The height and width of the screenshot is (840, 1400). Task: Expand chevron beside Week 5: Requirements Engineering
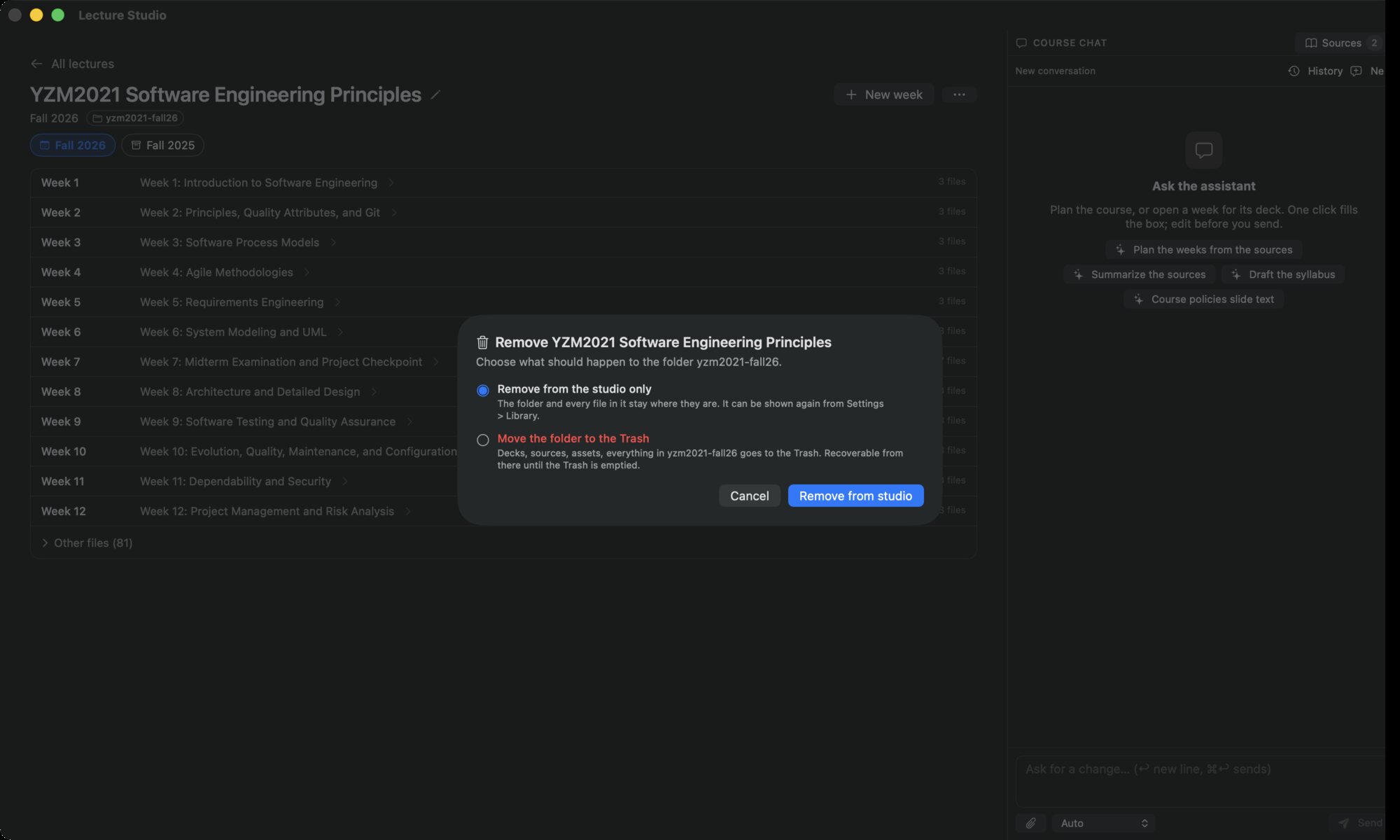coord(337,302)
